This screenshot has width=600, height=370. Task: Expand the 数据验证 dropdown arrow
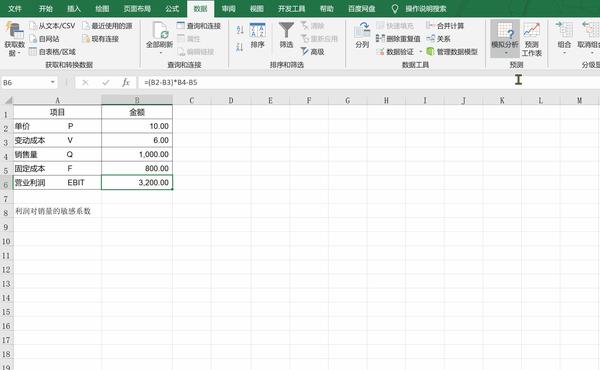point(421,52)
